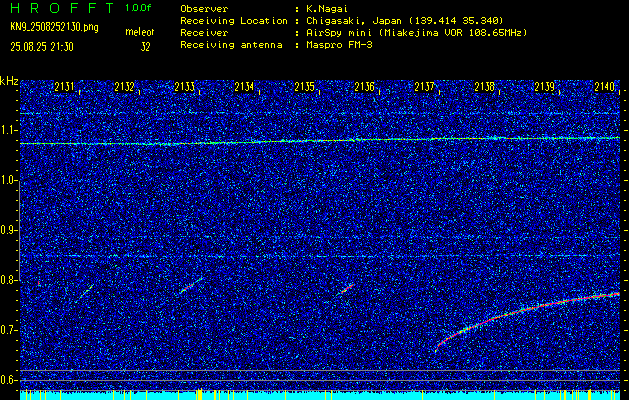
Task: Click the HROFFT title text
Action: coord(62,8)
